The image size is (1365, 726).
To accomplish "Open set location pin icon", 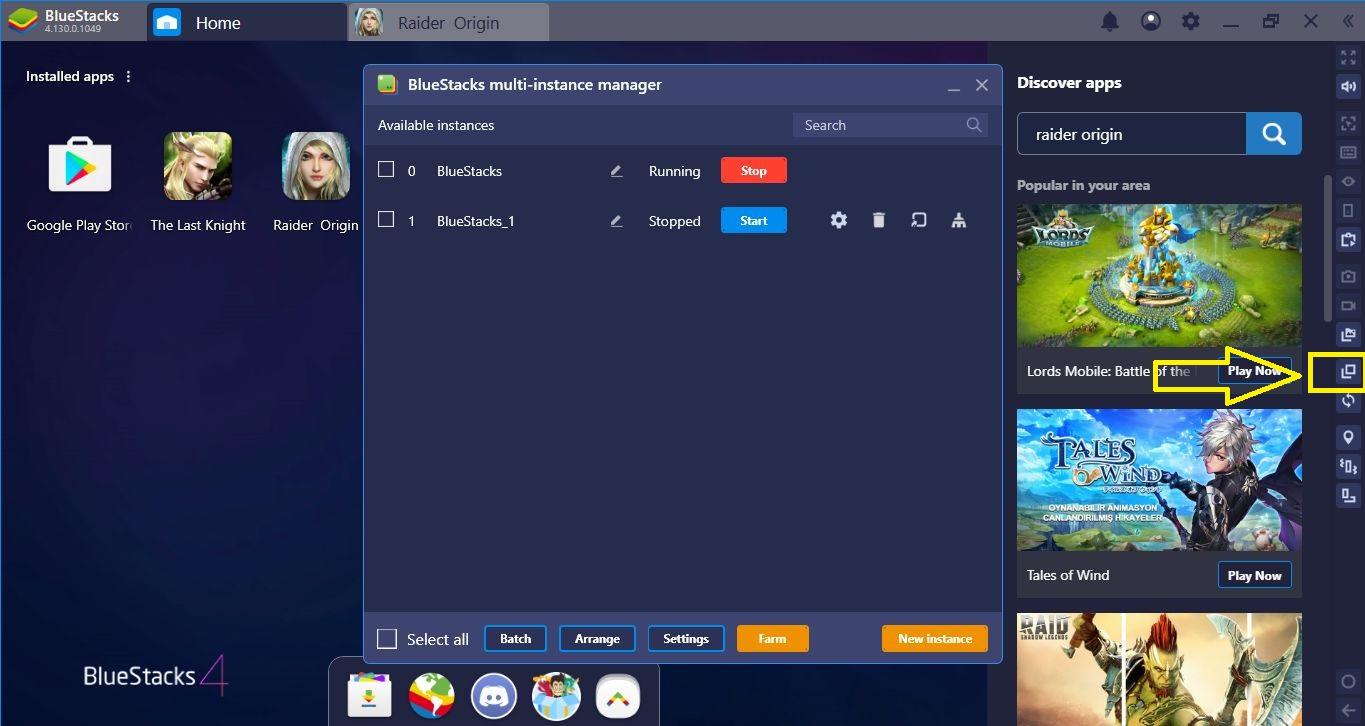I will tap(1348, 437).
